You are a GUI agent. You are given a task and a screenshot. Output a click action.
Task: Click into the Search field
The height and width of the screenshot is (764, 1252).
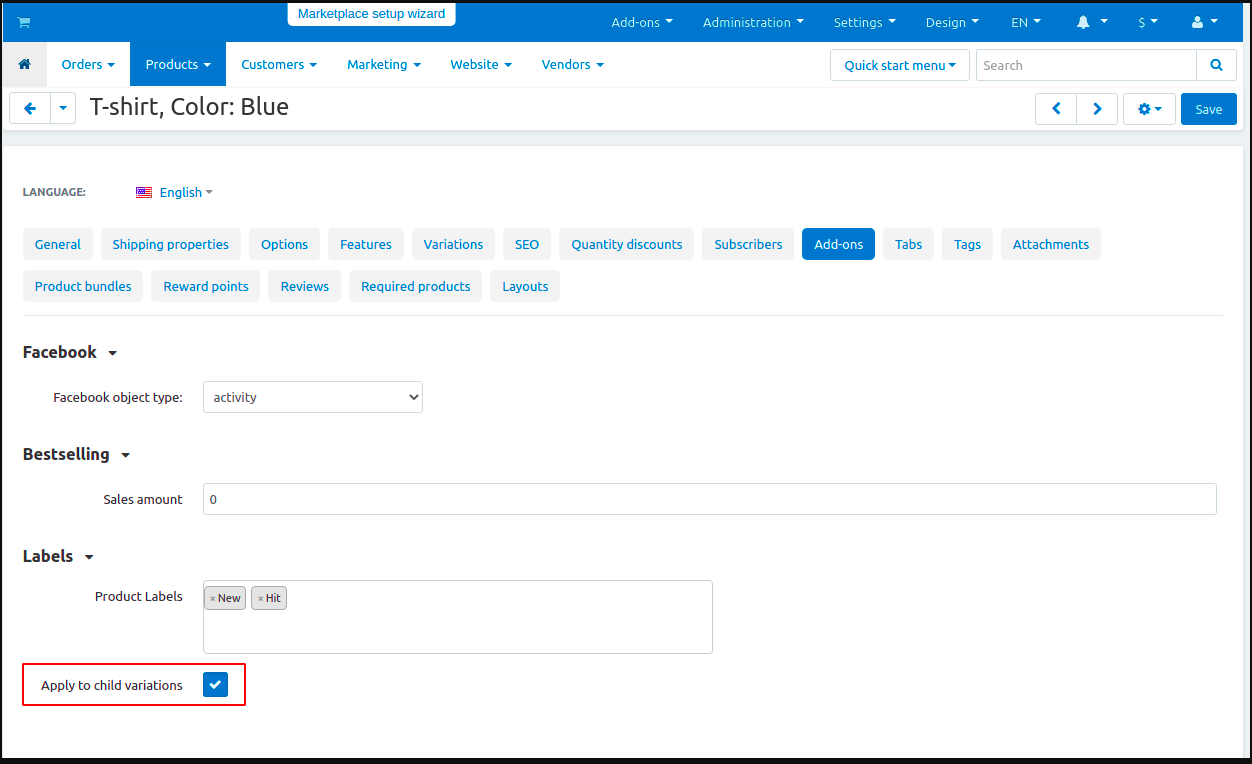point(1086,65)
